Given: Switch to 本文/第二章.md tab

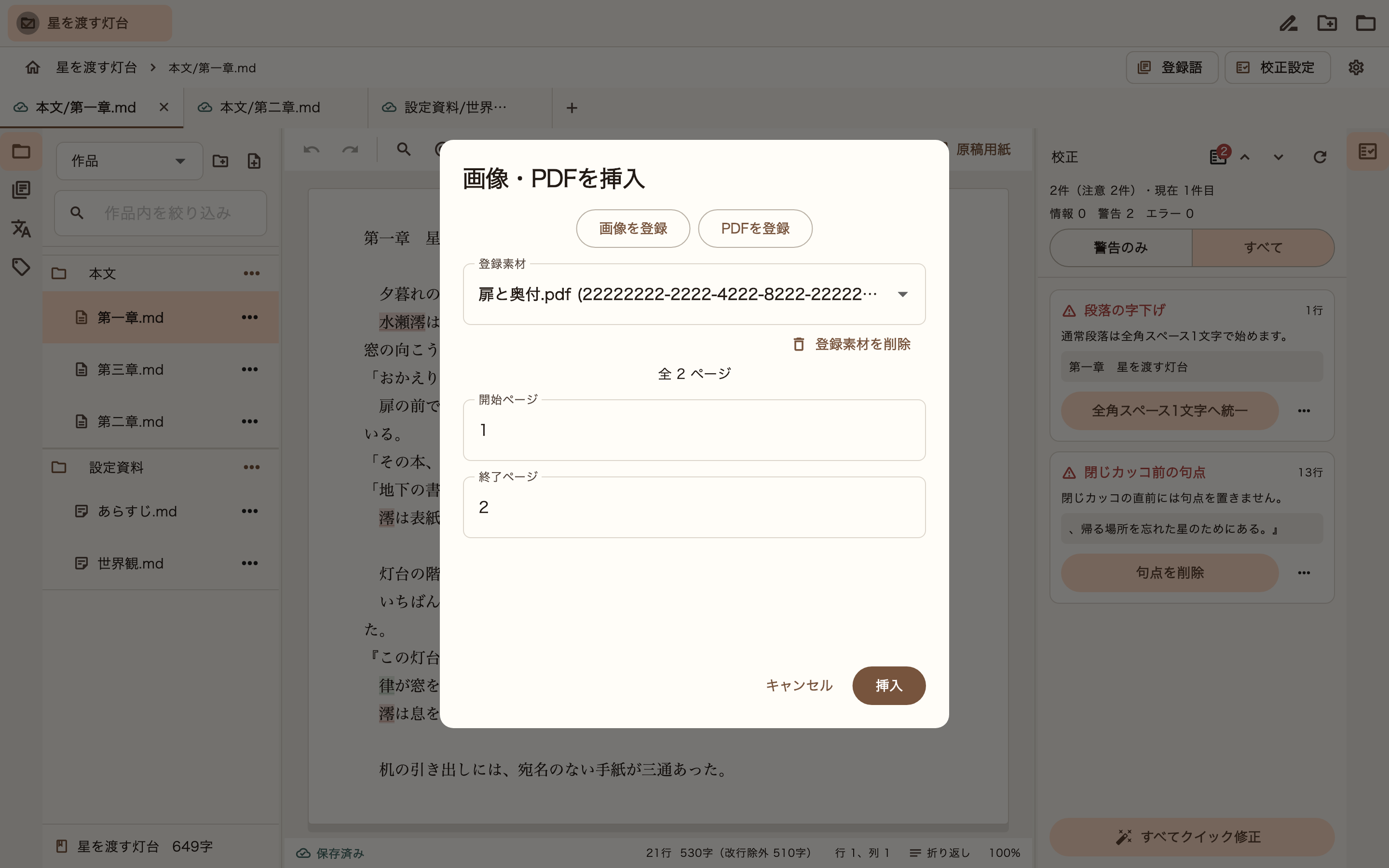Looking at the screenshot, I should tap(275, 108).
